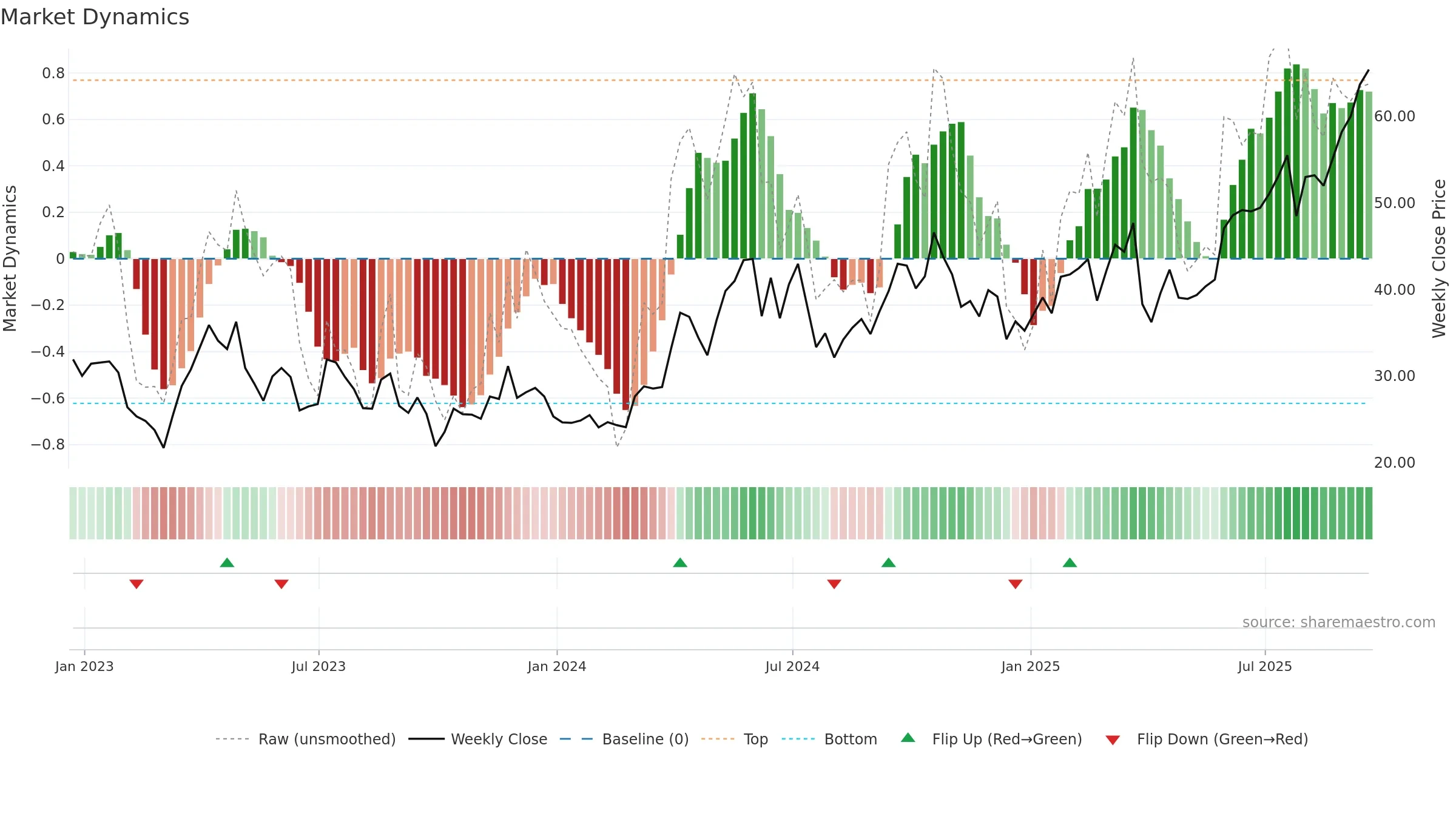
Task: Click the Weekly Close legend entry
Action: [478, 739]
